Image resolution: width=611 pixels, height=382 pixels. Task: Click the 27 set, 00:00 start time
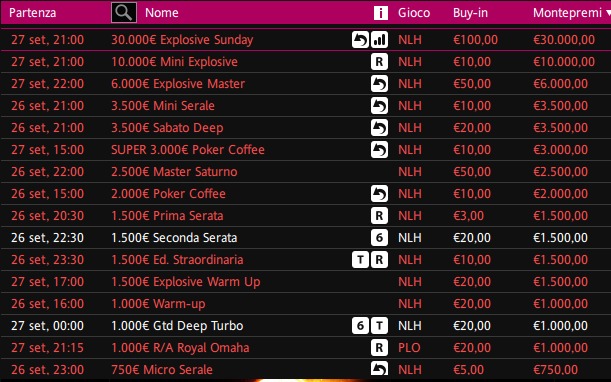coord(47,326)
